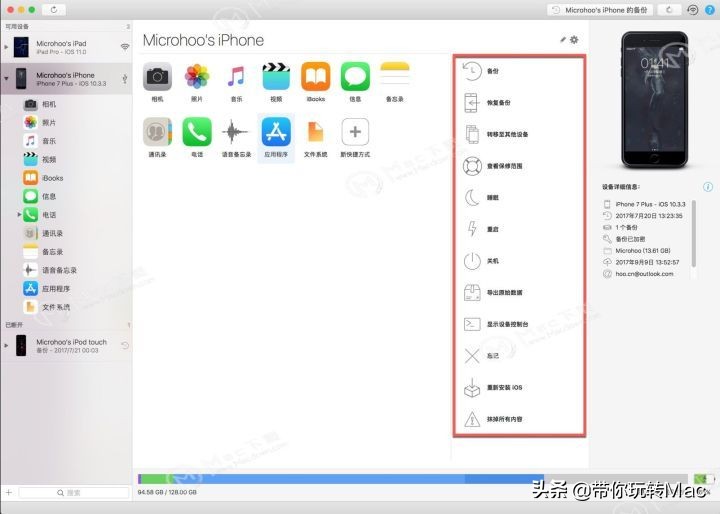Expand the 电话 item in the sidebar

click(19, 215)
